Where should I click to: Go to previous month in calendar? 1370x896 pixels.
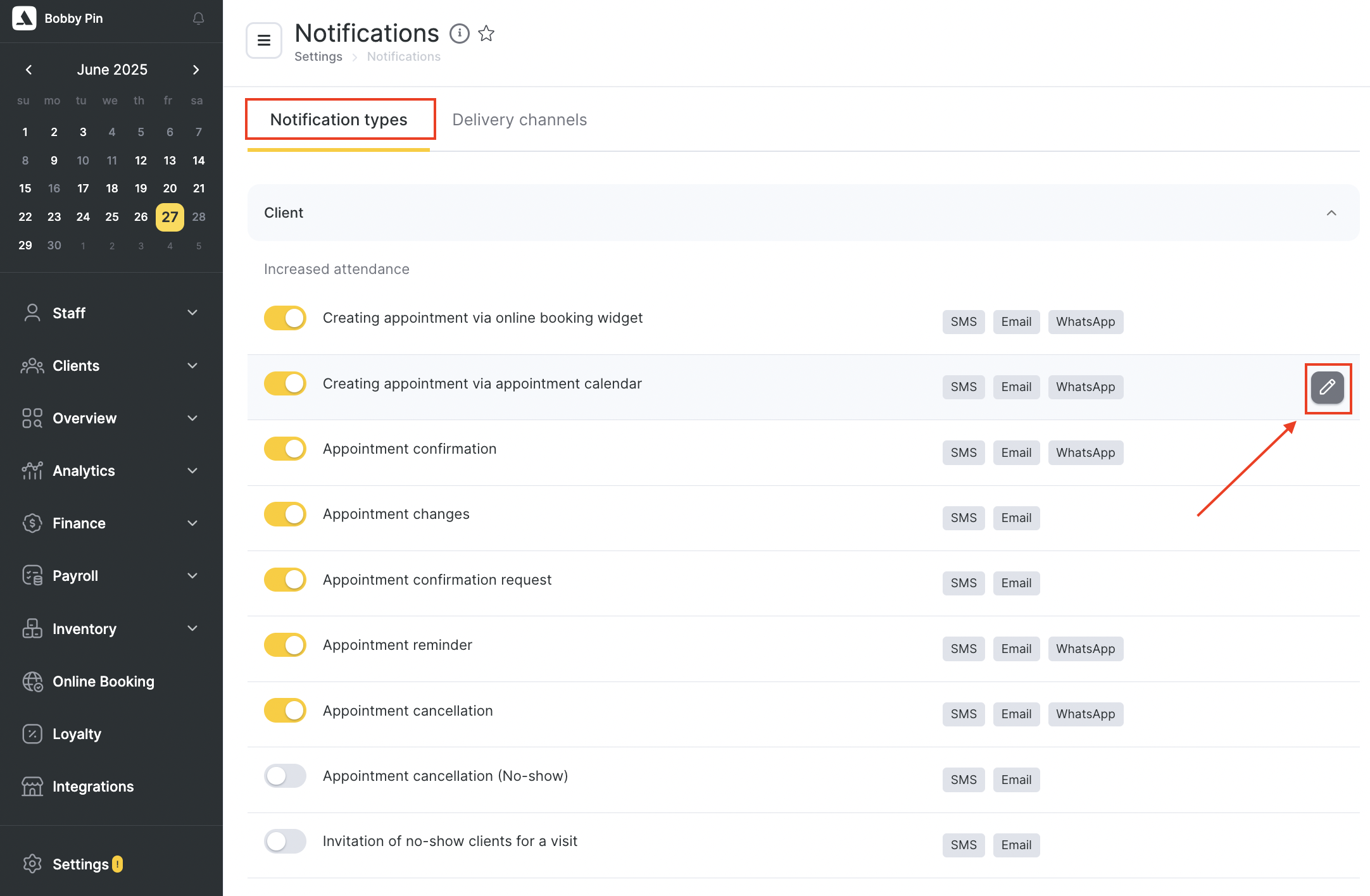[x=29, y=70]
